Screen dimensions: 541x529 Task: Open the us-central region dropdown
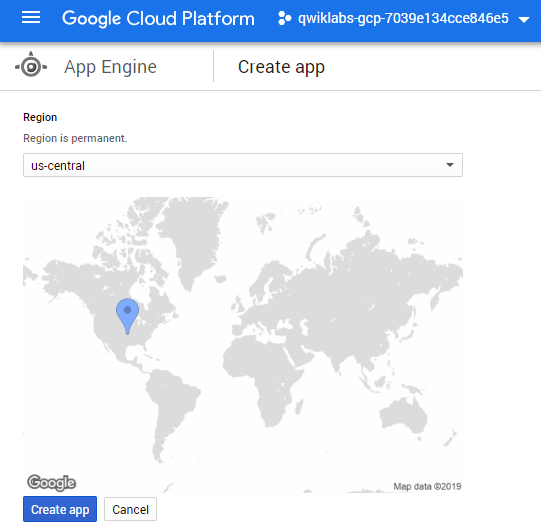[243, 165]
